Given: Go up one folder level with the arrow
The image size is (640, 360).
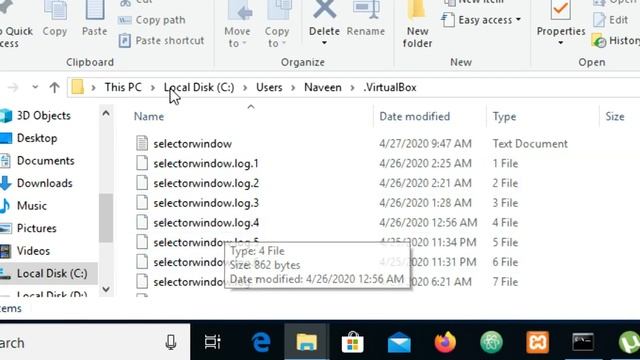Looking at the screenshot, I should point(54,87).
